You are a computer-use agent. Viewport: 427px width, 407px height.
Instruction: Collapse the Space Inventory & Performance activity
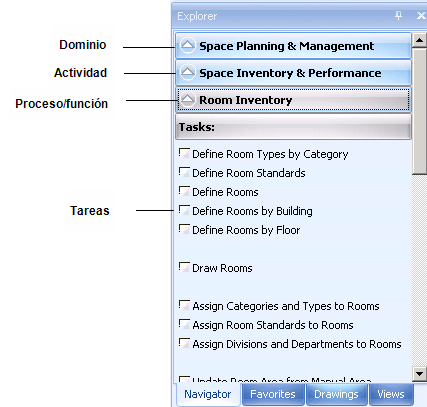click(188, 73)
